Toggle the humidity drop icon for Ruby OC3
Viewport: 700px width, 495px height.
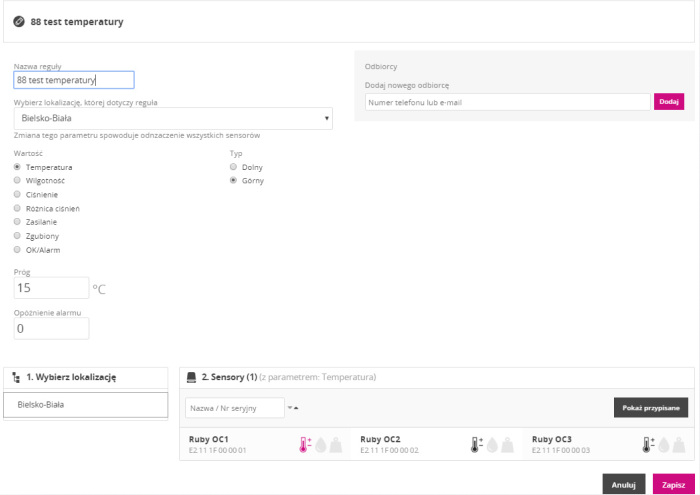click(x=663, y=445)
